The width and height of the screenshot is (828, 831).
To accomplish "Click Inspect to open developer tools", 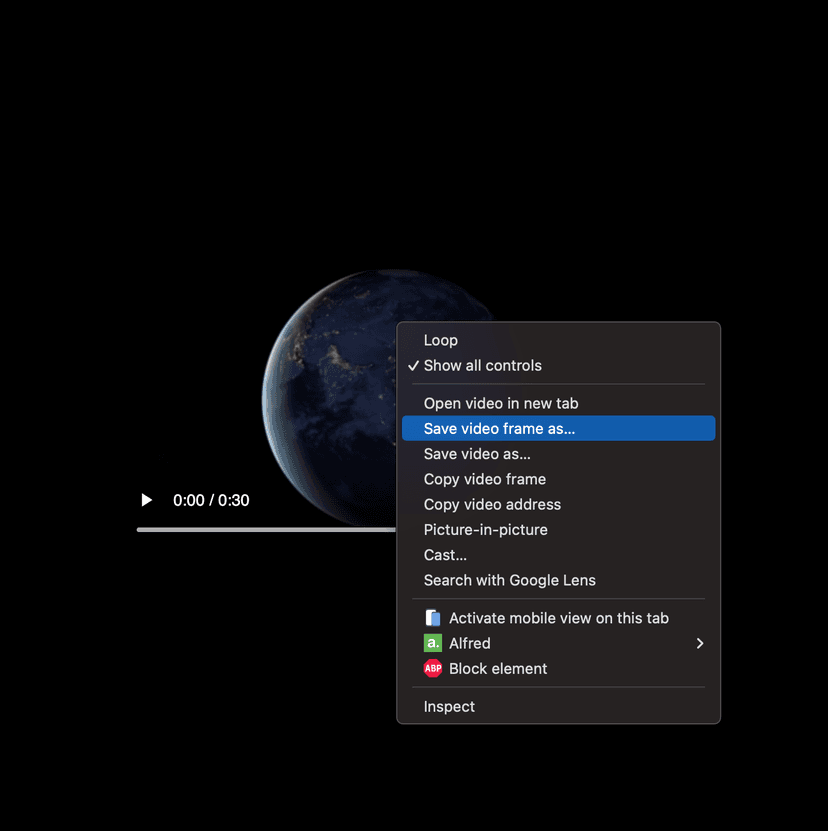I will pyautogui.click(x=449, y=706).
